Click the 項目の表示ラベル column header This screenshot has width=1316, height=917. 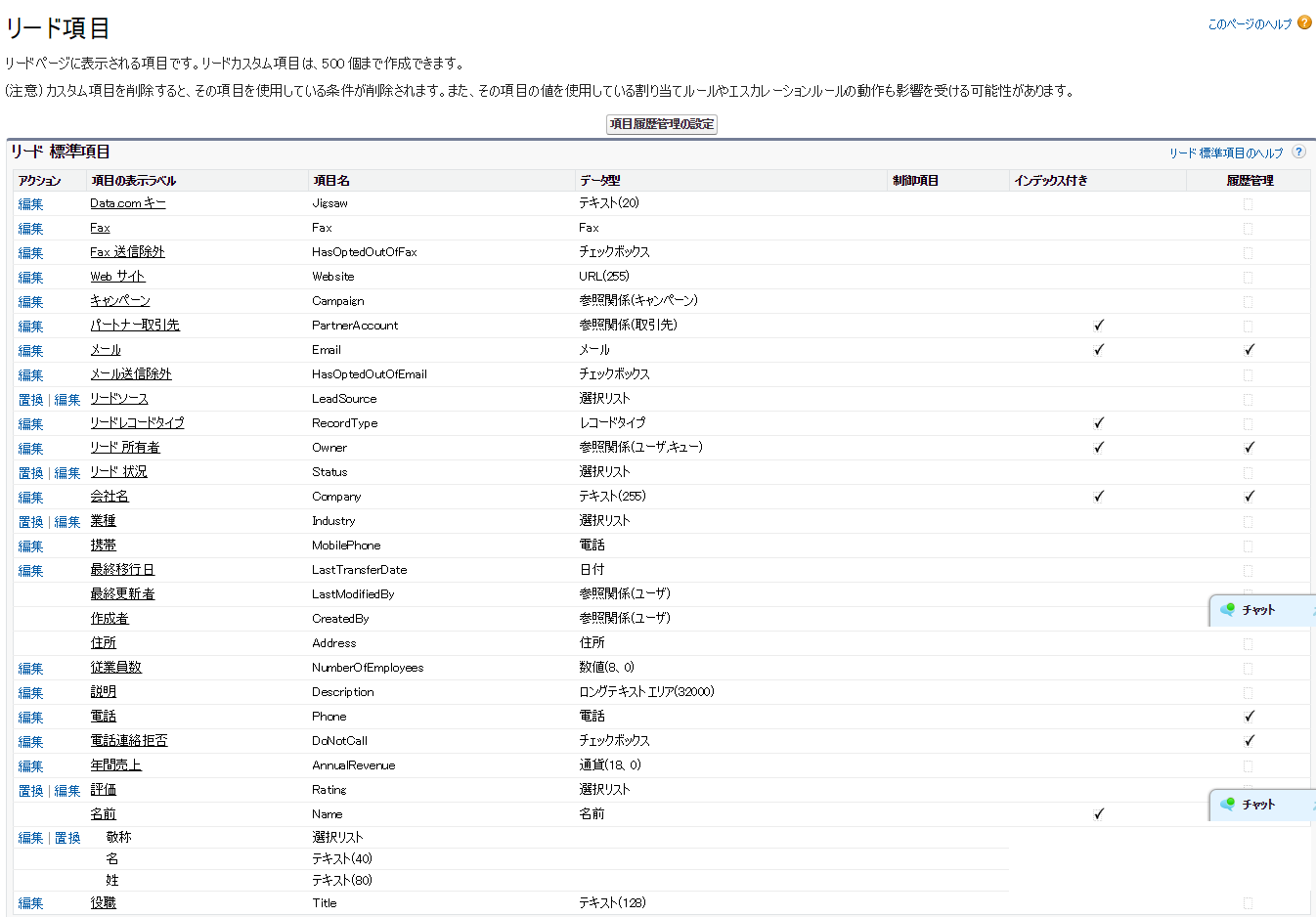pos(134,181)
